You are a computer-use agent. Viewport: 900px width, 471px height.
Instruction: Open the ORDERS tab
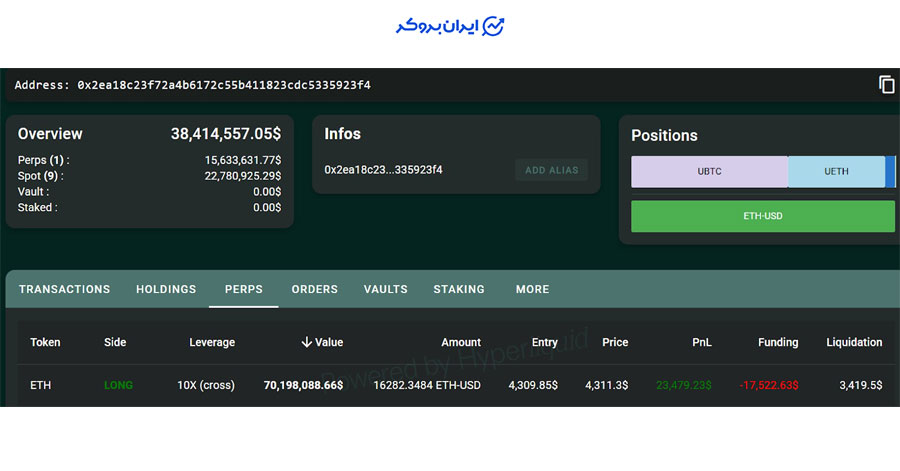click(x=315, y=289)
